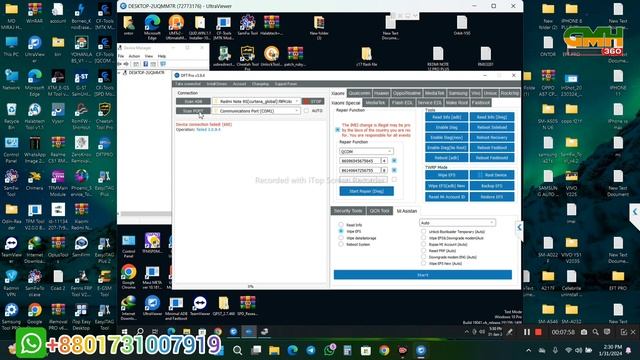The width and height of the screenshot is (640, 360).
Task: Toggle the checkbox beside the second IMEI field
Action: click(394, 170)
